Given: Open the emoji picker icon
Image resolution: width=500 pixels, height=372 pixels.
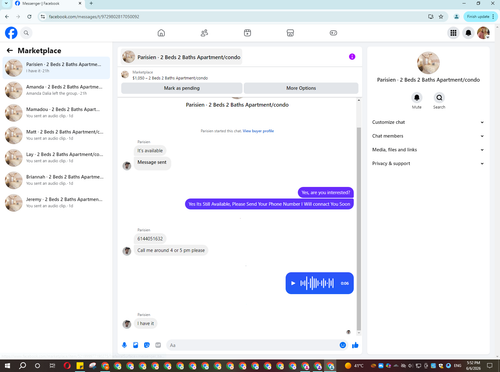Looking at the screenshot, I should tap(343, 345).
